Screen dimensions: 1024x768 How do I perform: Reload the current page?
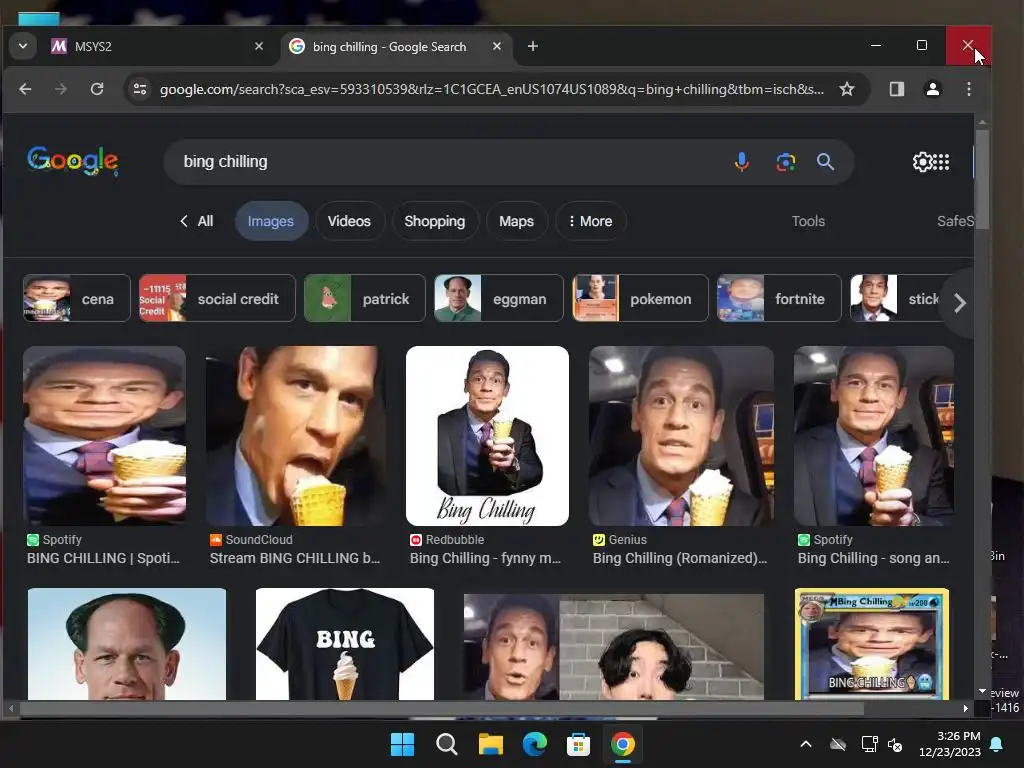pos(97,89)
